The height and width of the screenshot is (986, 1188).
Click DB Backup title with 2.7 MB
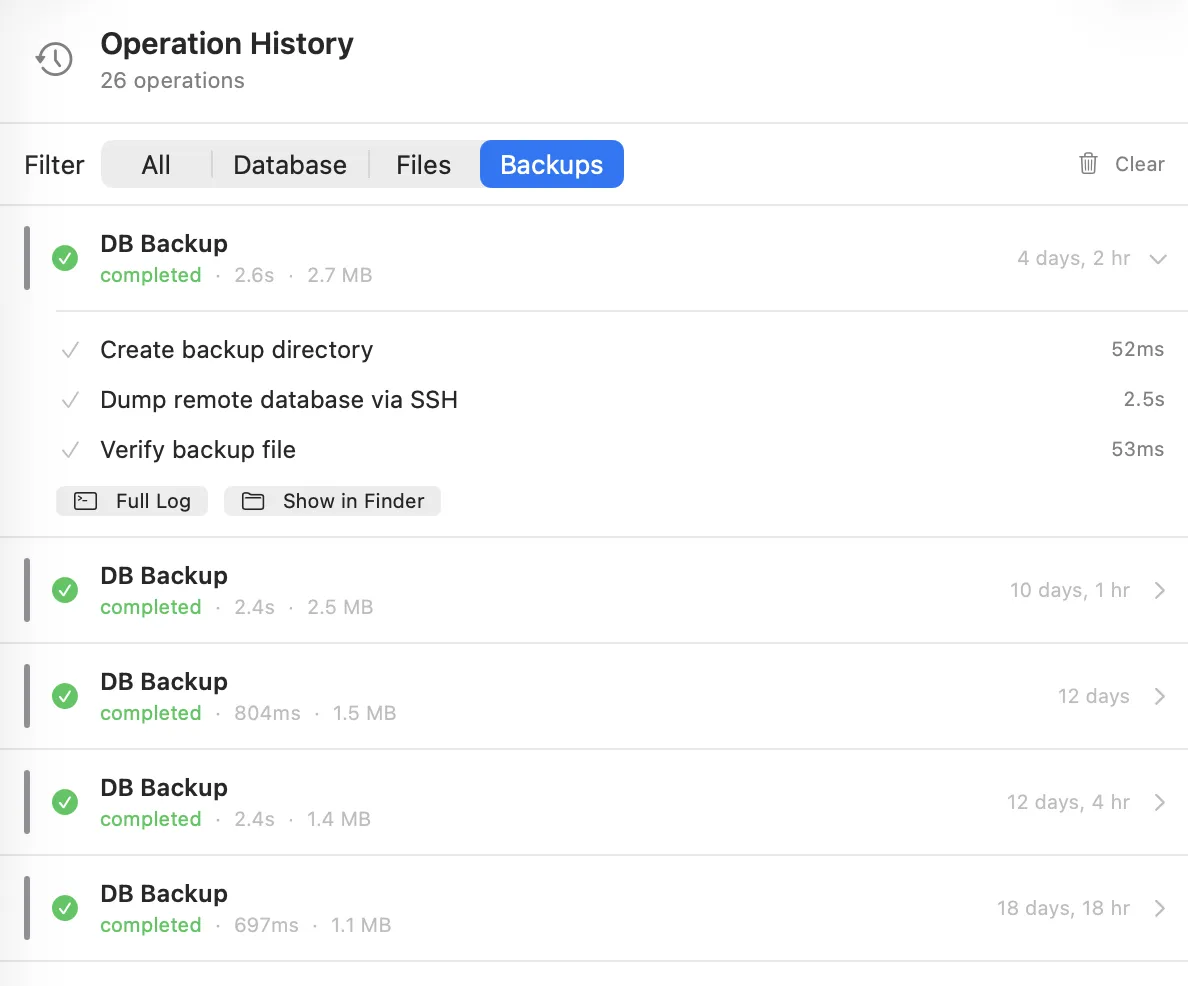[164, 243]
